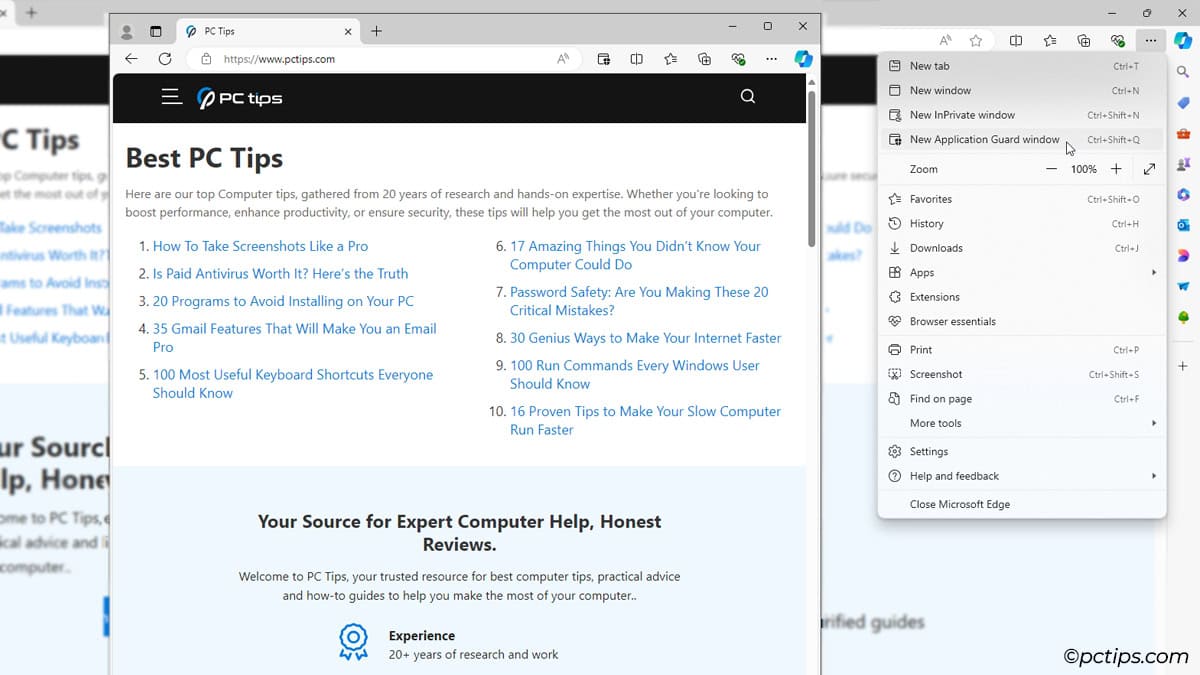
Task: Open the sidebar Microsoft 365 icon
Action: [x=1184, y=195]
